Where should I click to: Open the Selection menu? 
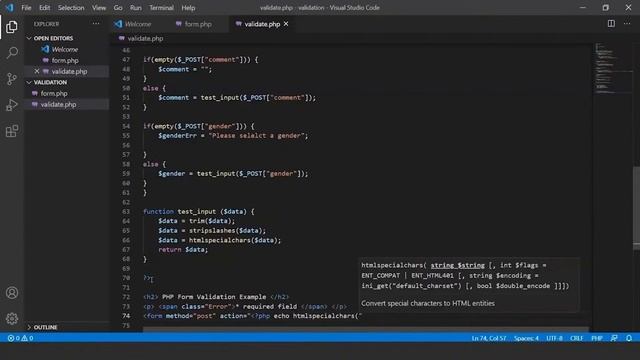71,8
